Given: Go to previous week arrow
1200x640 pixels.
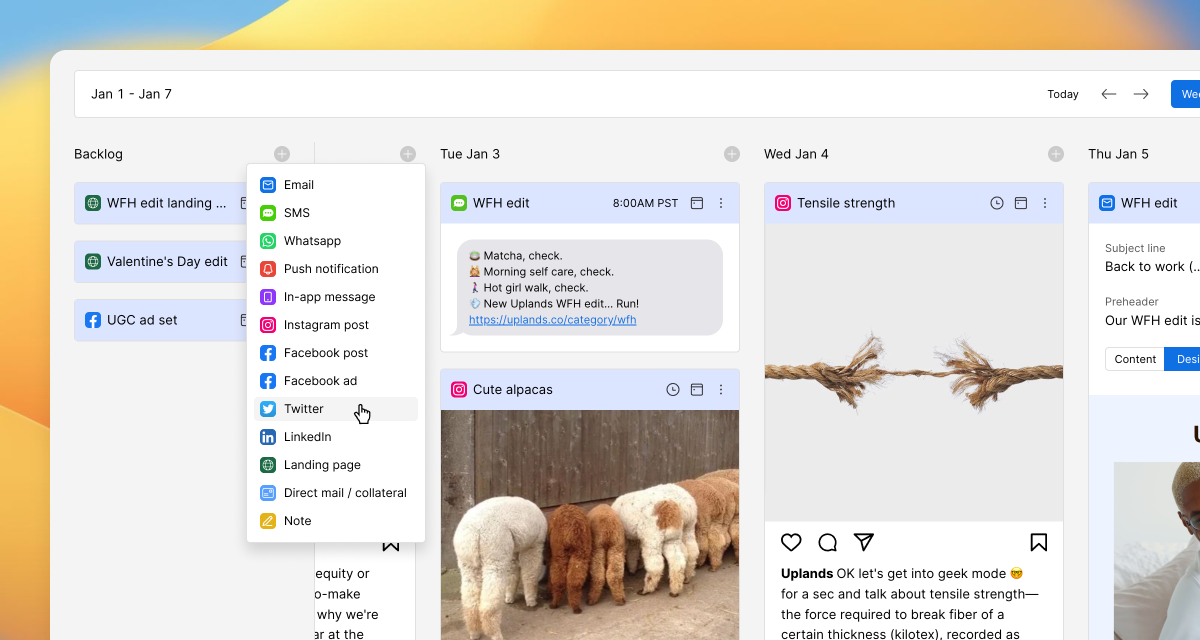Looking at the screenshot, I should click(x=1109, y=94).
